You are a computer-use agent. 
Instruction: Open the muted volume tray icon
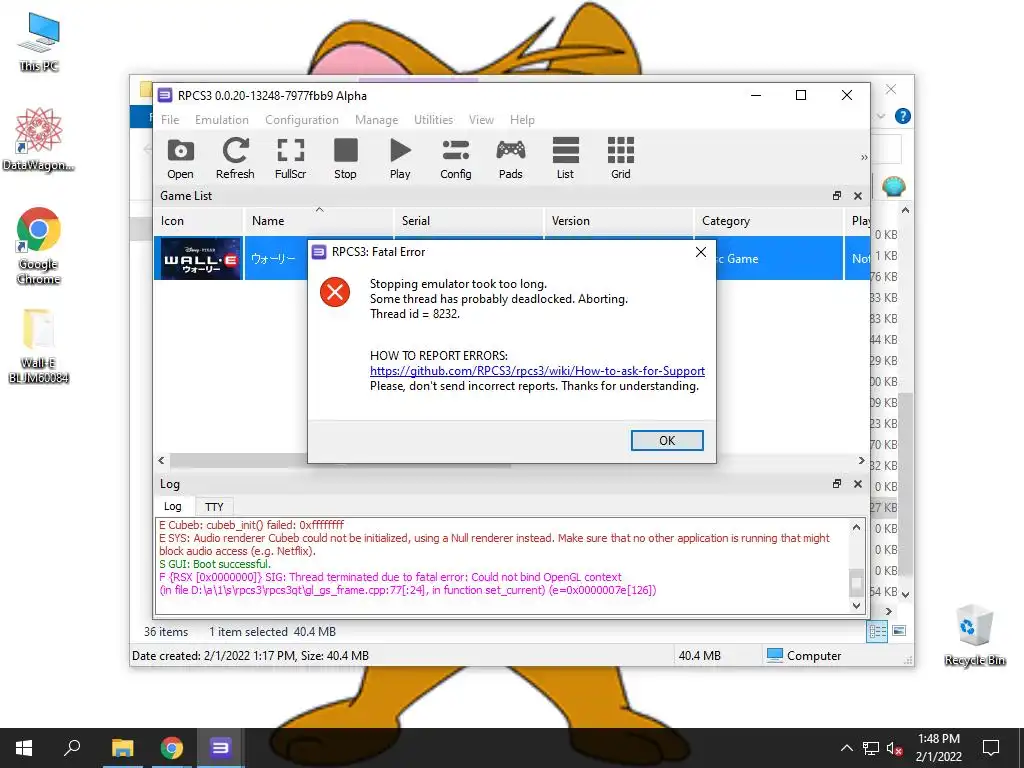pos(894,748)
